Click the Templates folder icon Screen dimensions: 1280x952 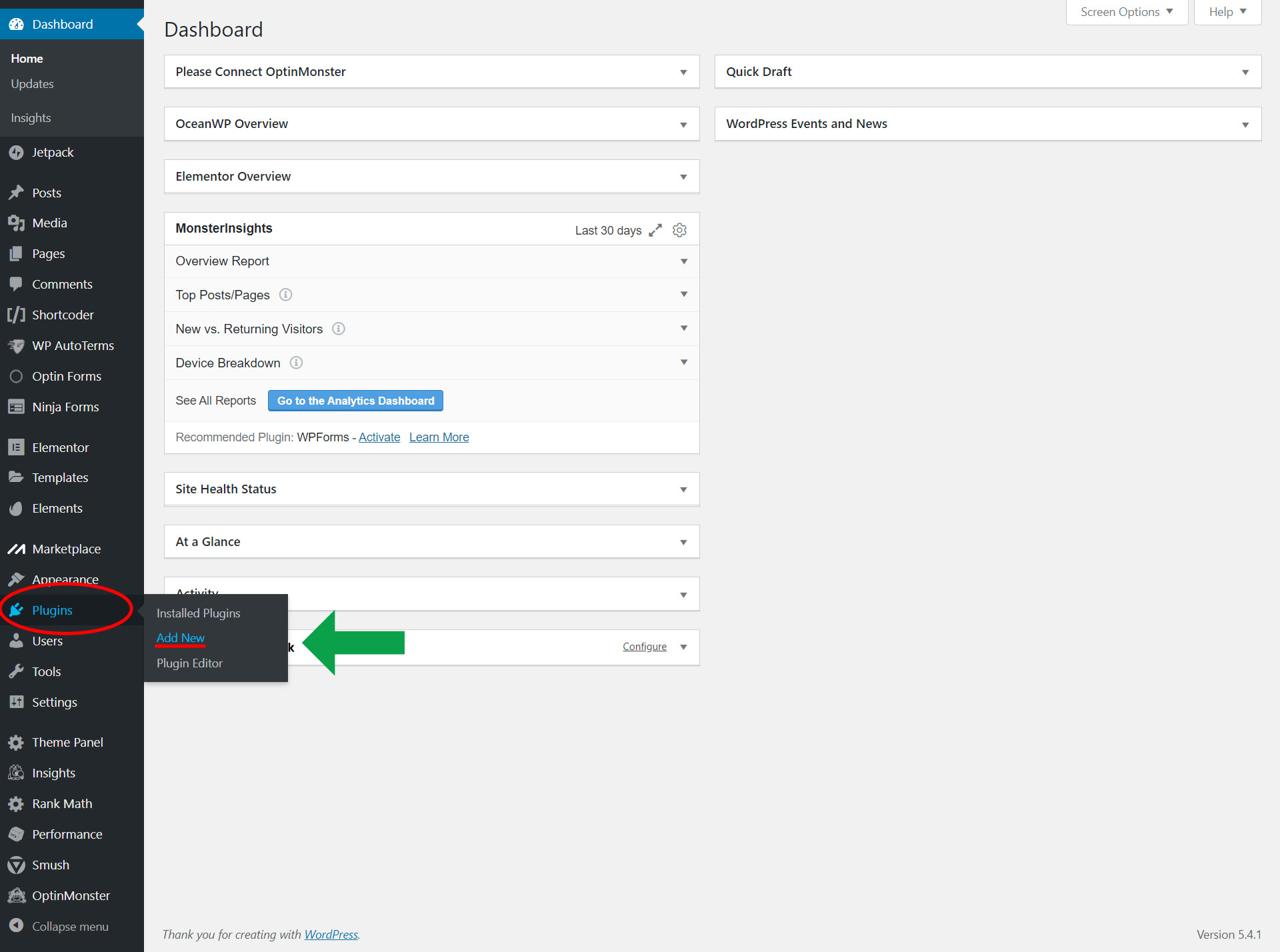pyautogui.click(x=16, y=477)
